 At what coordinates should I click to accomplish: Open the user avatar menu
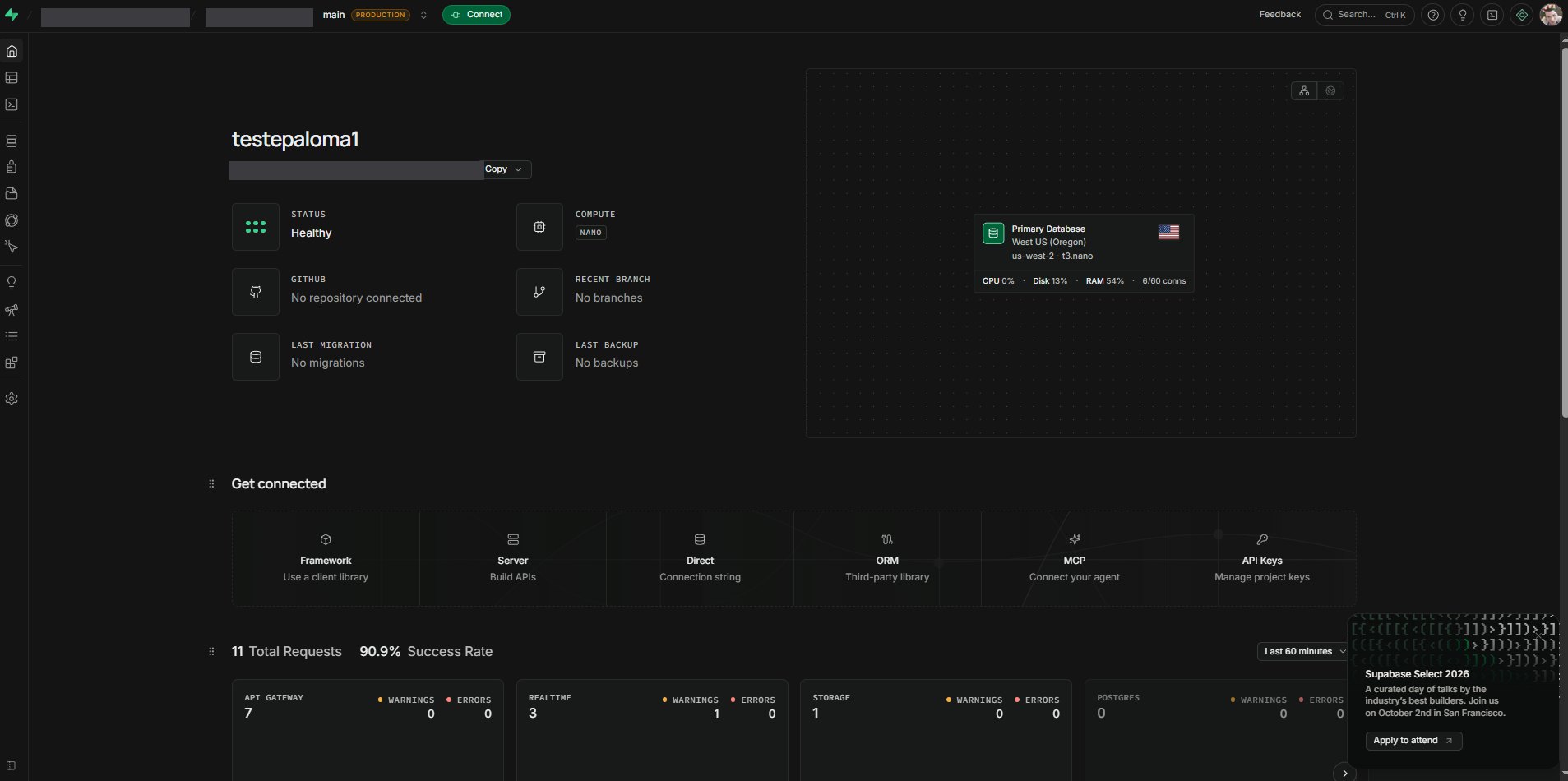pyautogui.click(x=1551, y=15)
